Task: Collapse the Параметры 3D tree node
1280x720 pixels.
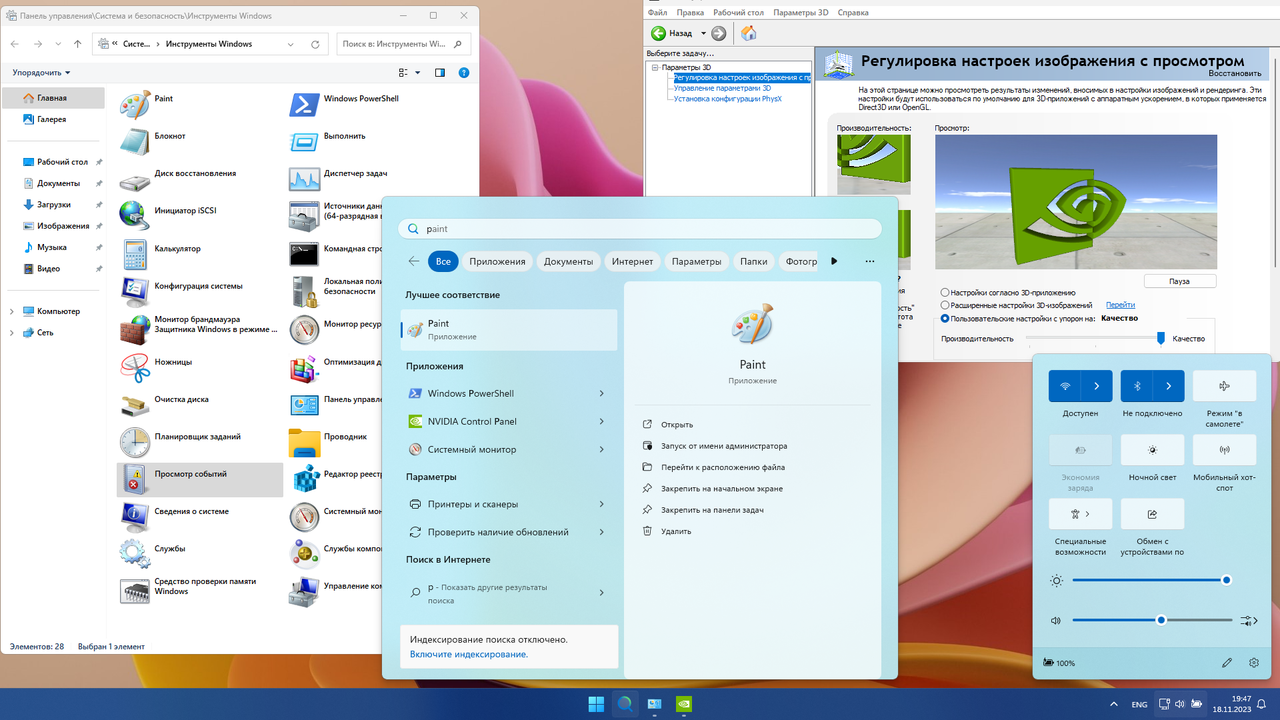Action: (x=654, y=67)
